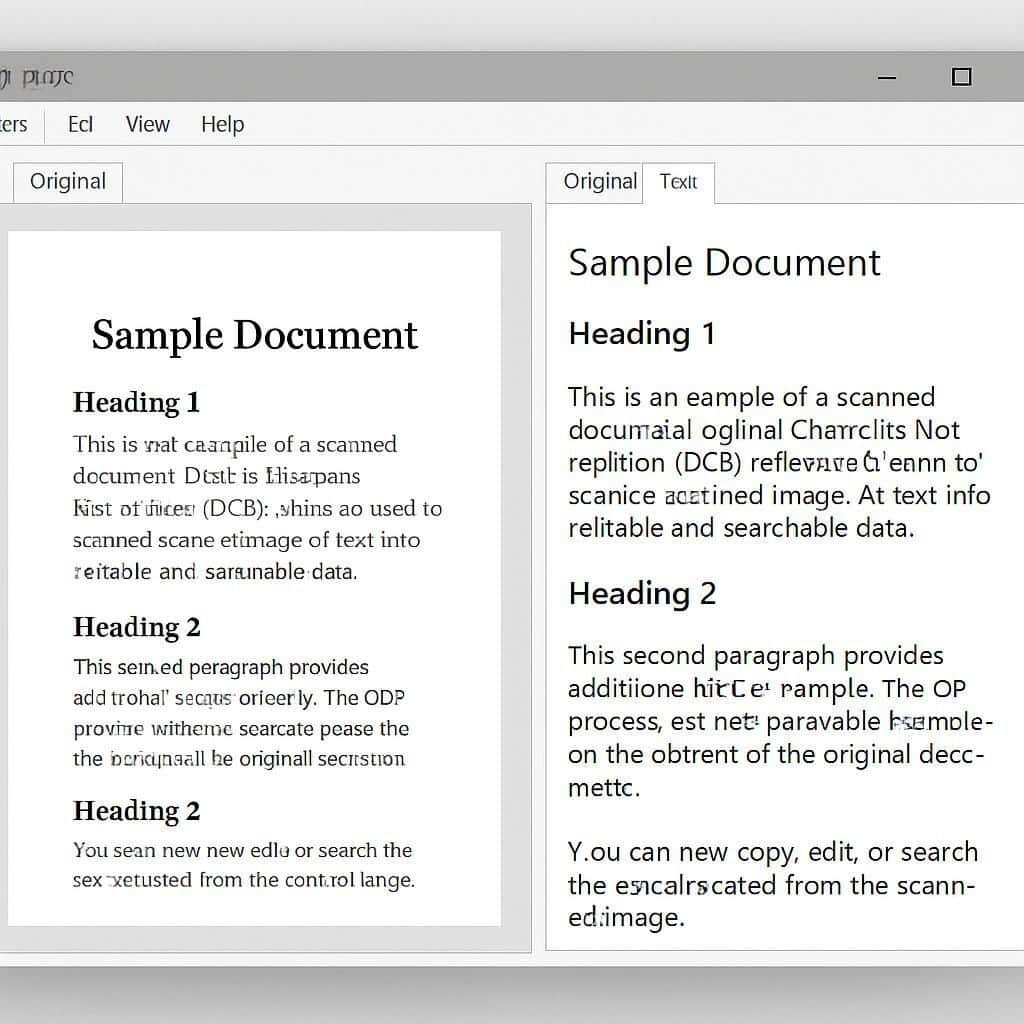Click 'Sample Document' title in text output
The image size is (1024, 1024).
(724, 263)
